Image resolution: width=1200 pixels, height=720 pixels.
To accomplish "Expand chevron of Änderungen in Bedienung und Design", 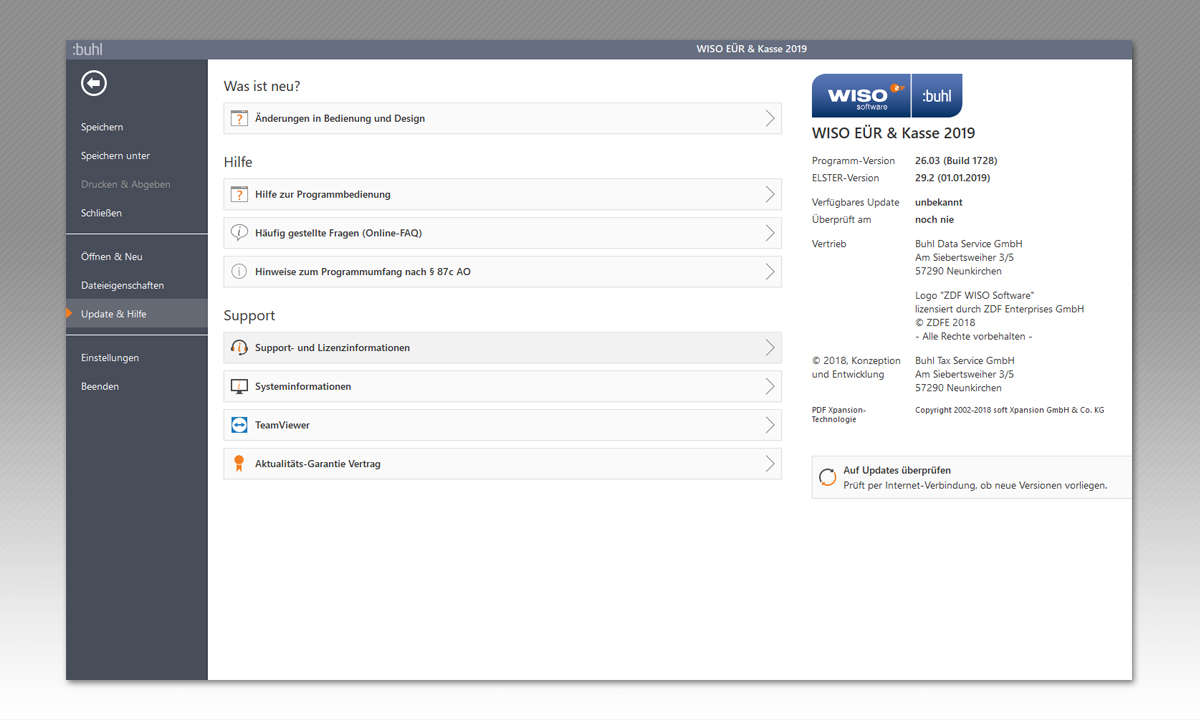I will tap(769, 118).
